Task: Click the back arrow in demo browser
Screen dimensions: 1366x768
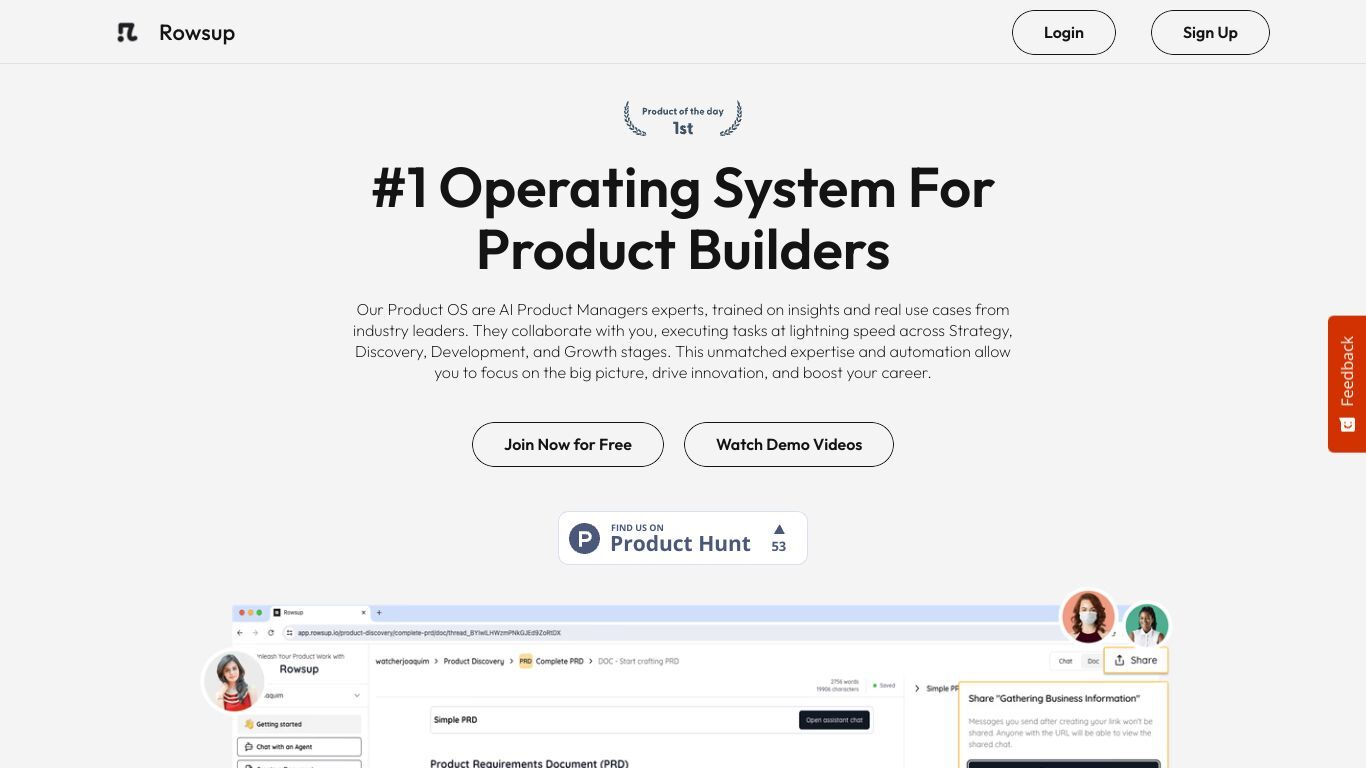Action: 240,633
